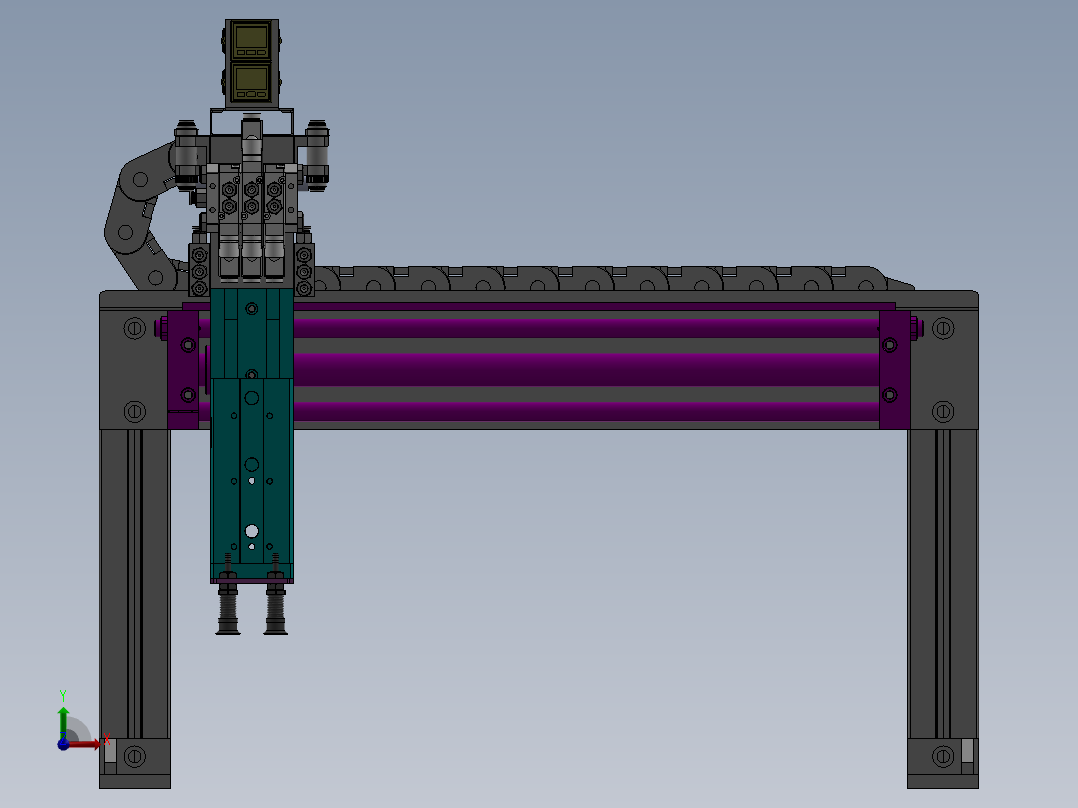
Task: Select the right suction cup under the cylinder
Action: [x=276, y=609]
